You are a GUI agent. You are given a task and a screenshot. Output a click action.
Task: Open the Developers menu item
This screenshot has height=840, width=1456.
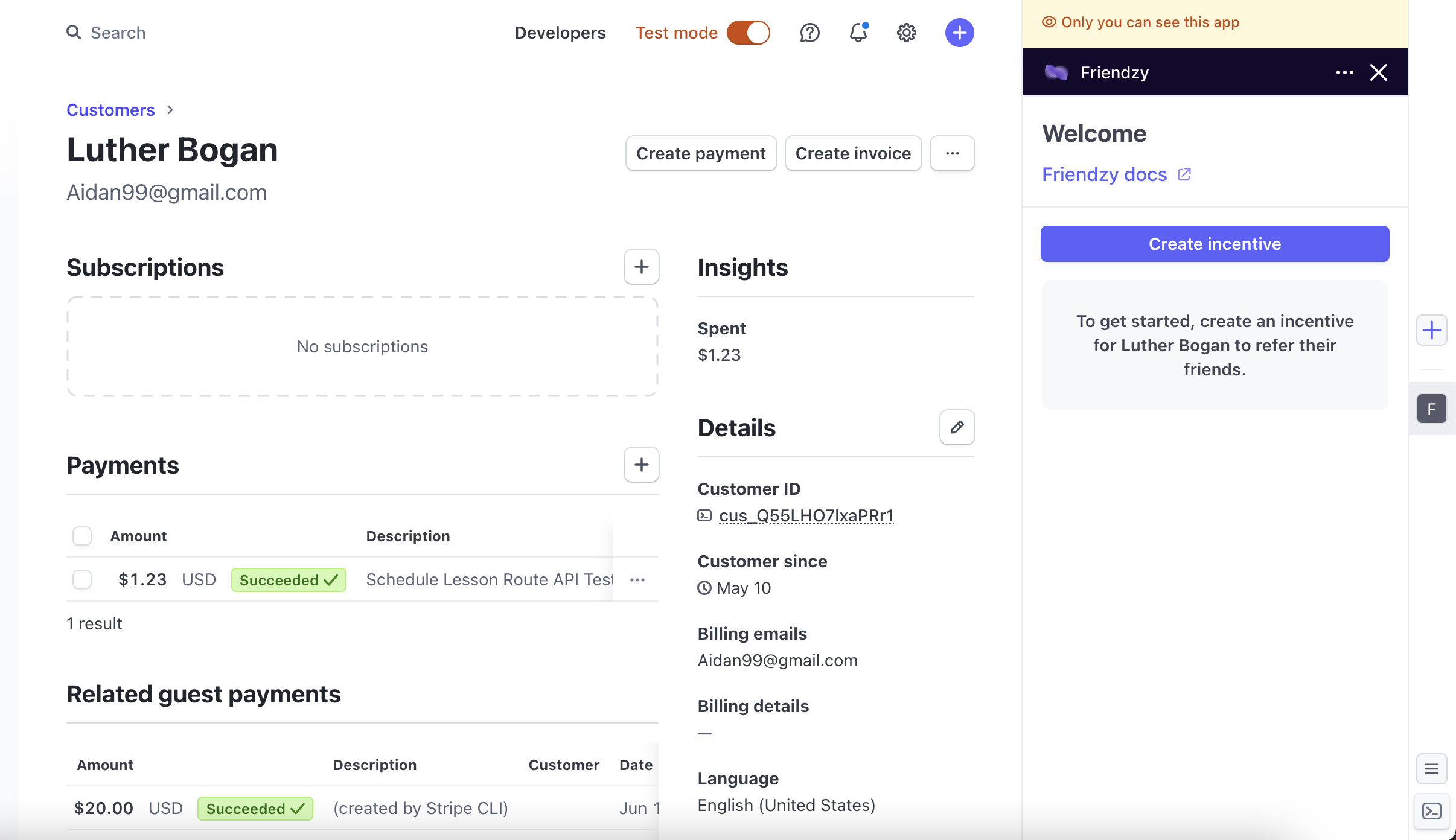[560, 33]
